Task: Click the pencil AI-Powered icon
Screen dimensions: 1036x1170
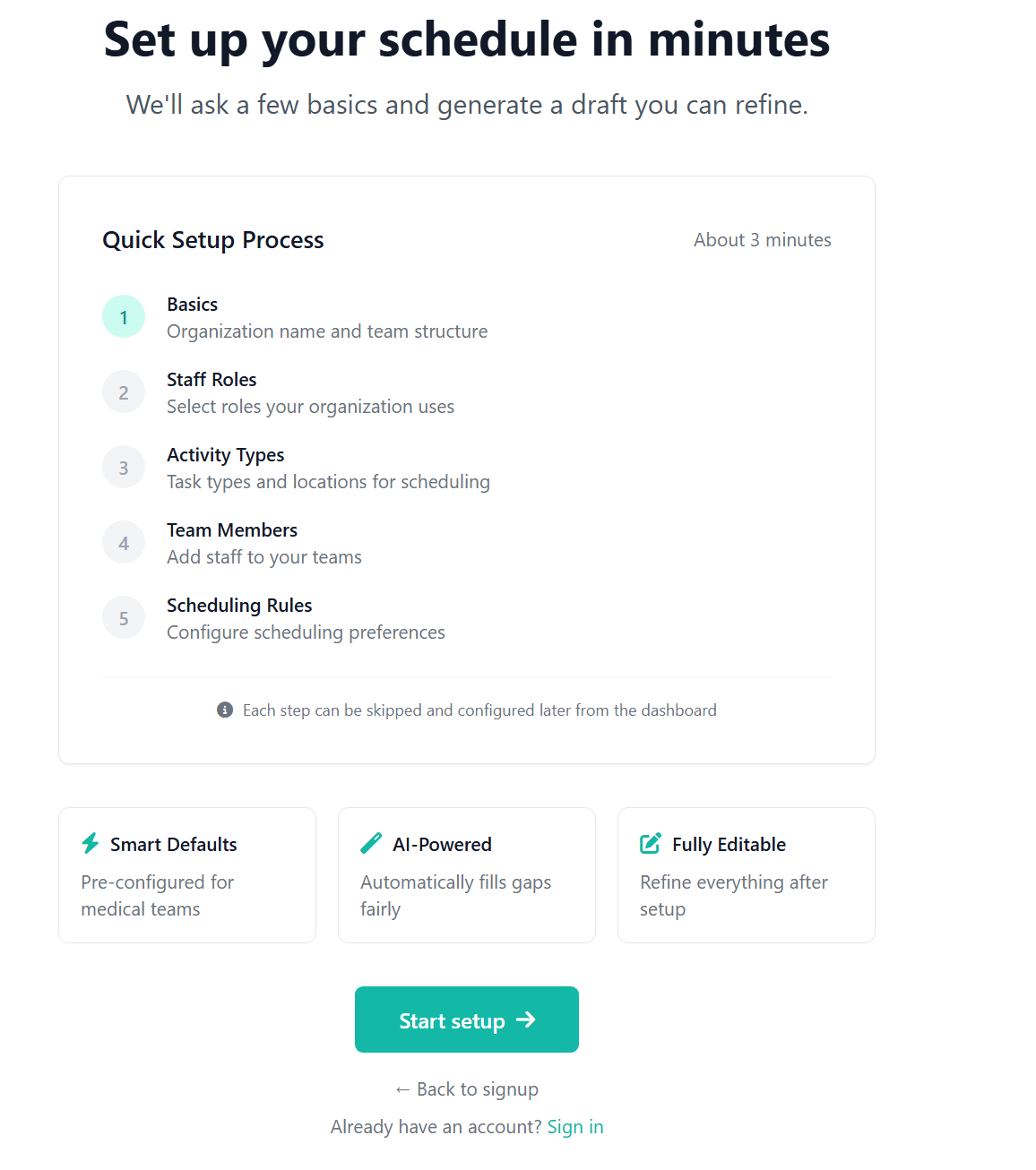Action: pos(371,843)
